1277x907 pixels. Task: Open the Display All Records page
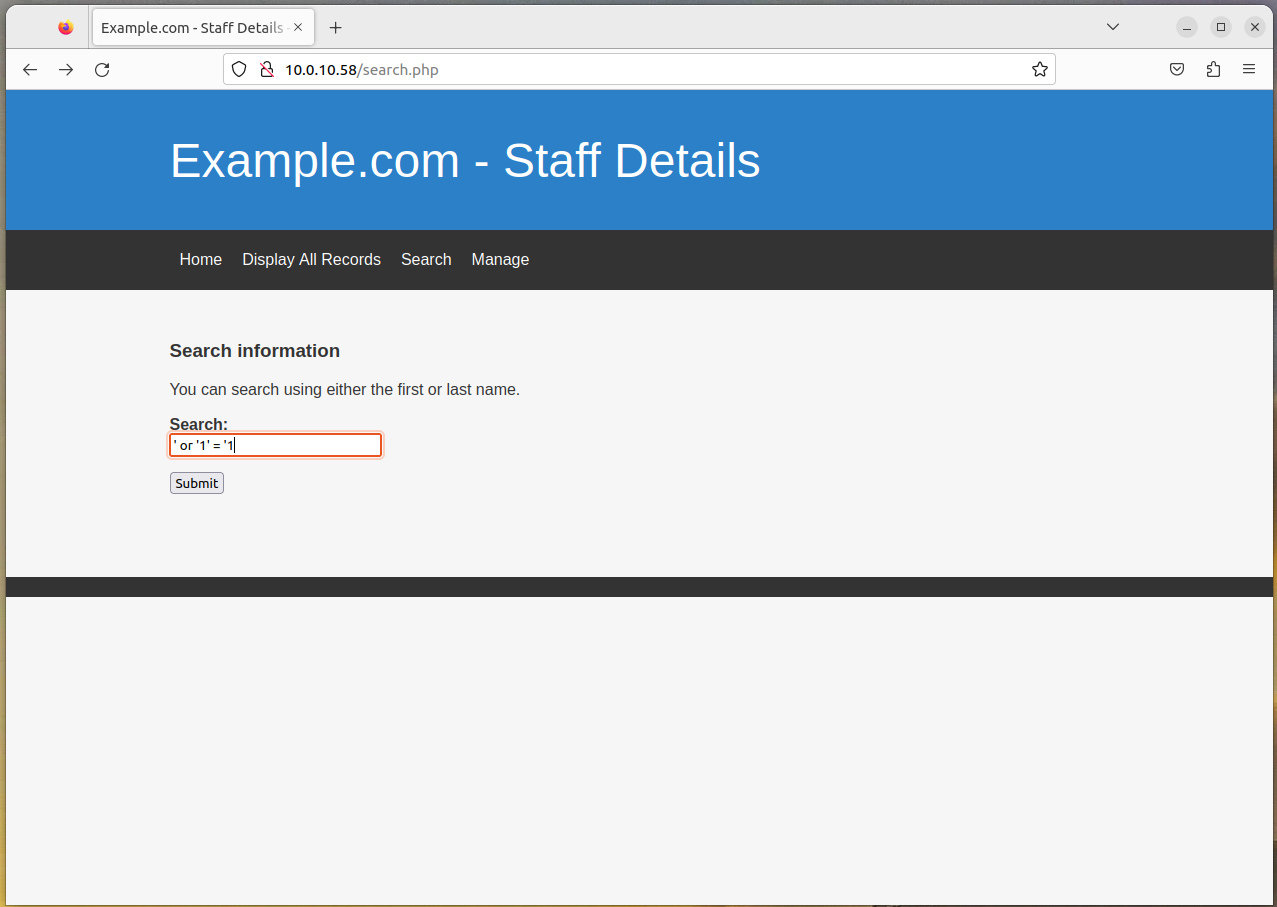point(311,260)
